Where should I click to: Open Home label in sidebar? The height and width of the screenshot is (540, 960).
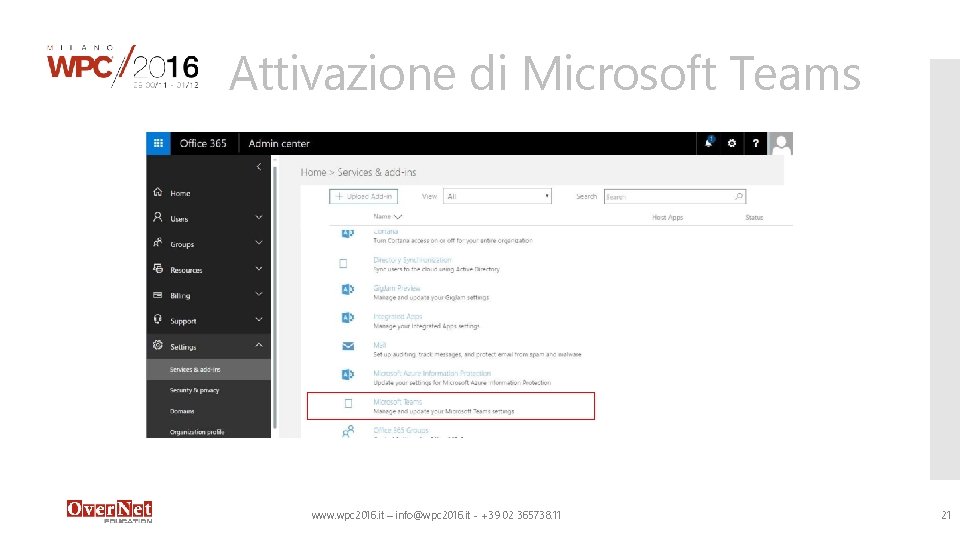(180, 193)
